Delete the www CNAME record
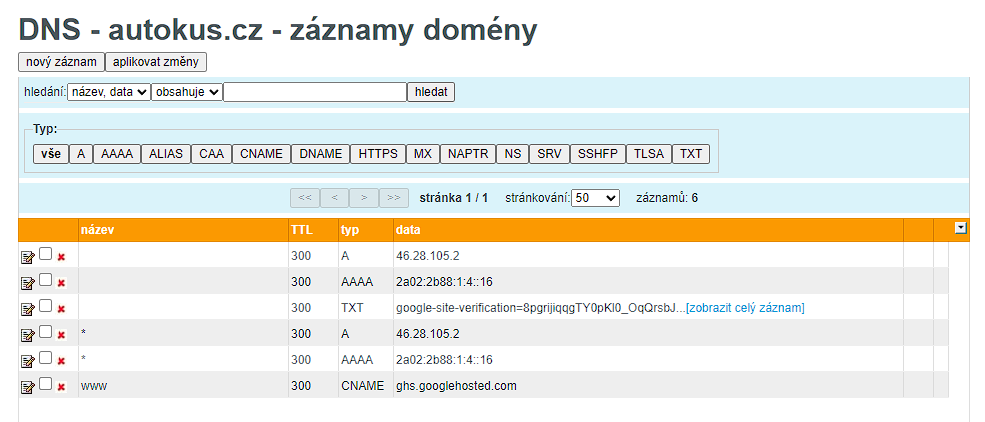 pos(61,386)
